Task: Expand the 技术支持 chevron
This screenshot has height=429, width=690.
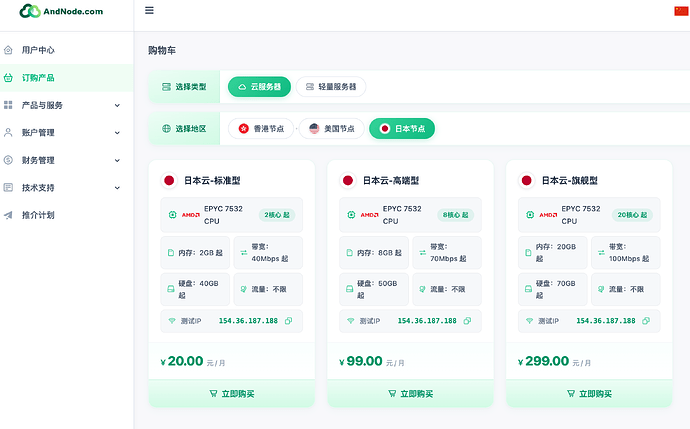Action: tap(117, 188)
